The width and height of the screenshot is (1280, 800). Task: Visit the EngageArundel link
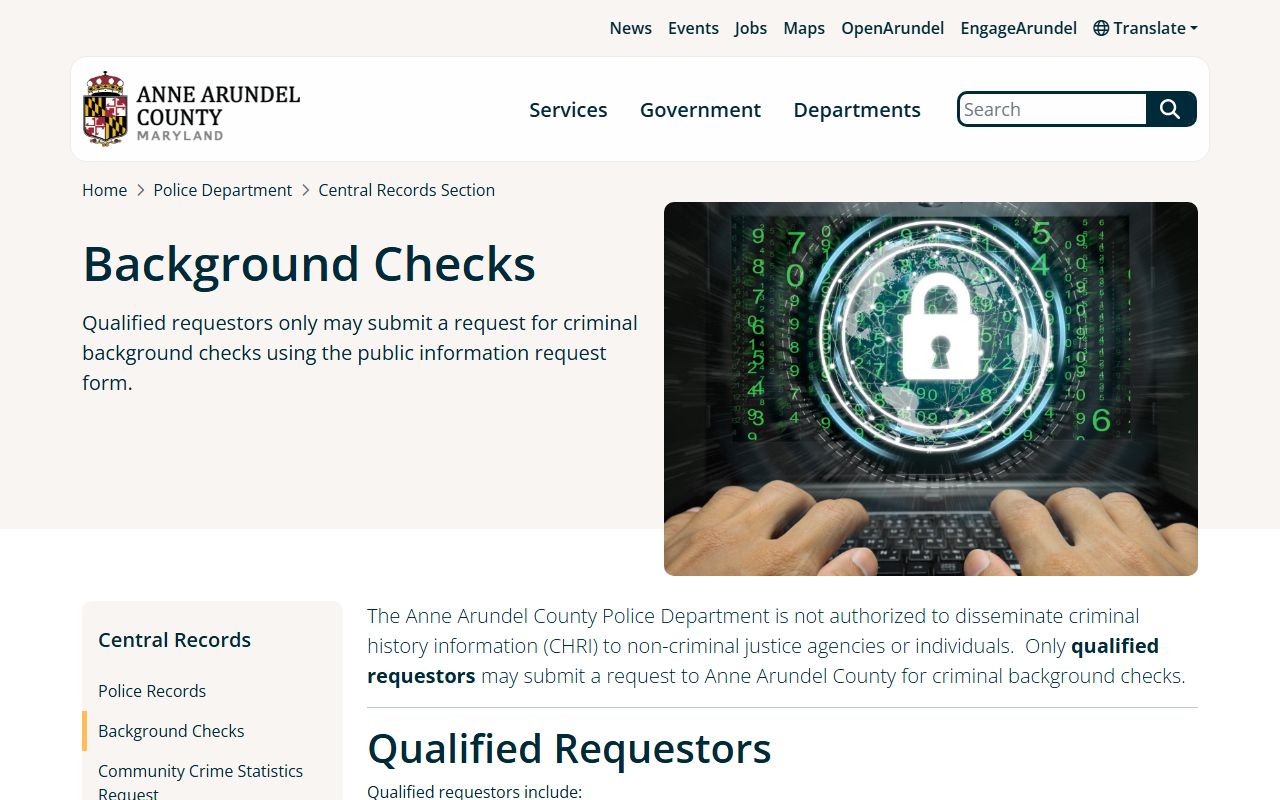pos(1019,28)
